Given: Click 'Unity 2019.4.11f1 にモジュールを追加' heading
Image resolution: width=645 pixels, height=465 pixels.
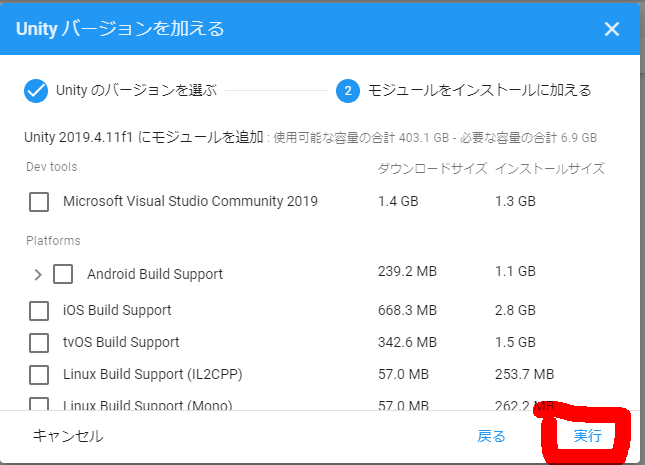Looking at the screenshot, I should pos(144,137).
